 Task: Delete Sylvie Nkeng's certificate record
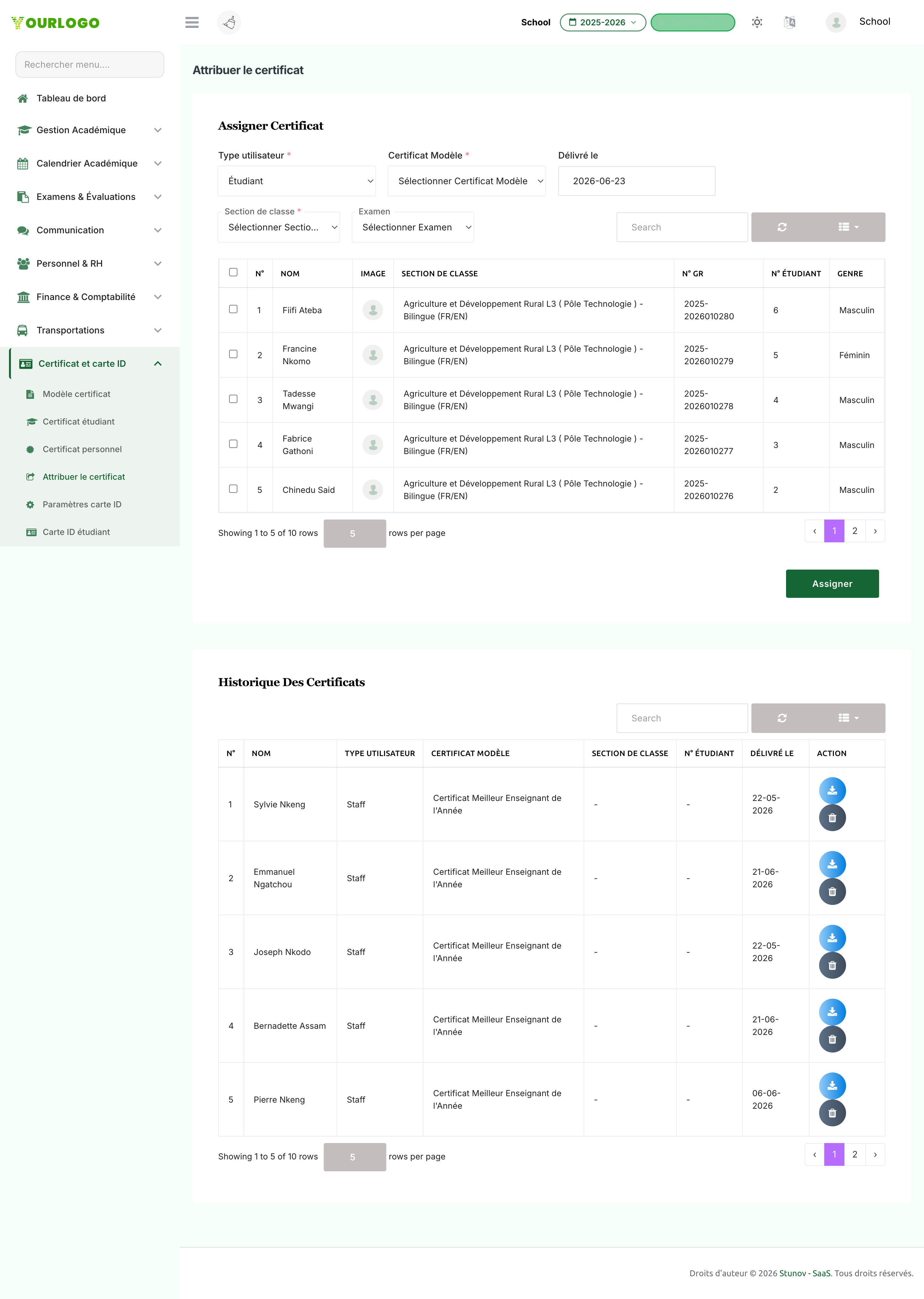[x=832, y=818]
